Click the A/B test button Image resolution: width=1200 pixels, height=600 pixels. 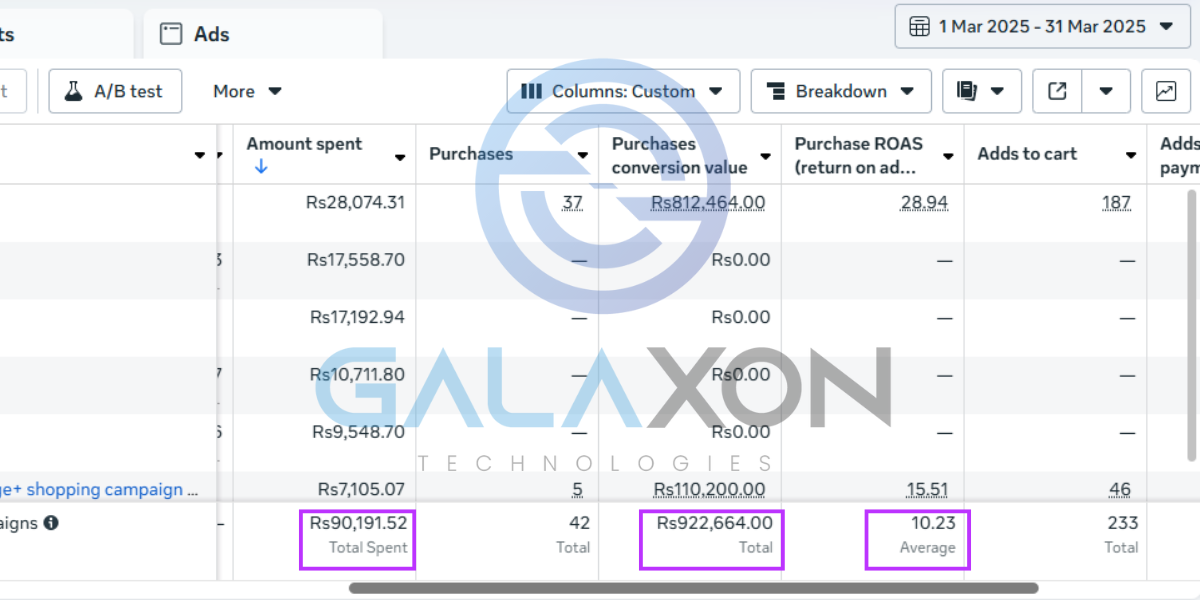(x=115, y=91)
